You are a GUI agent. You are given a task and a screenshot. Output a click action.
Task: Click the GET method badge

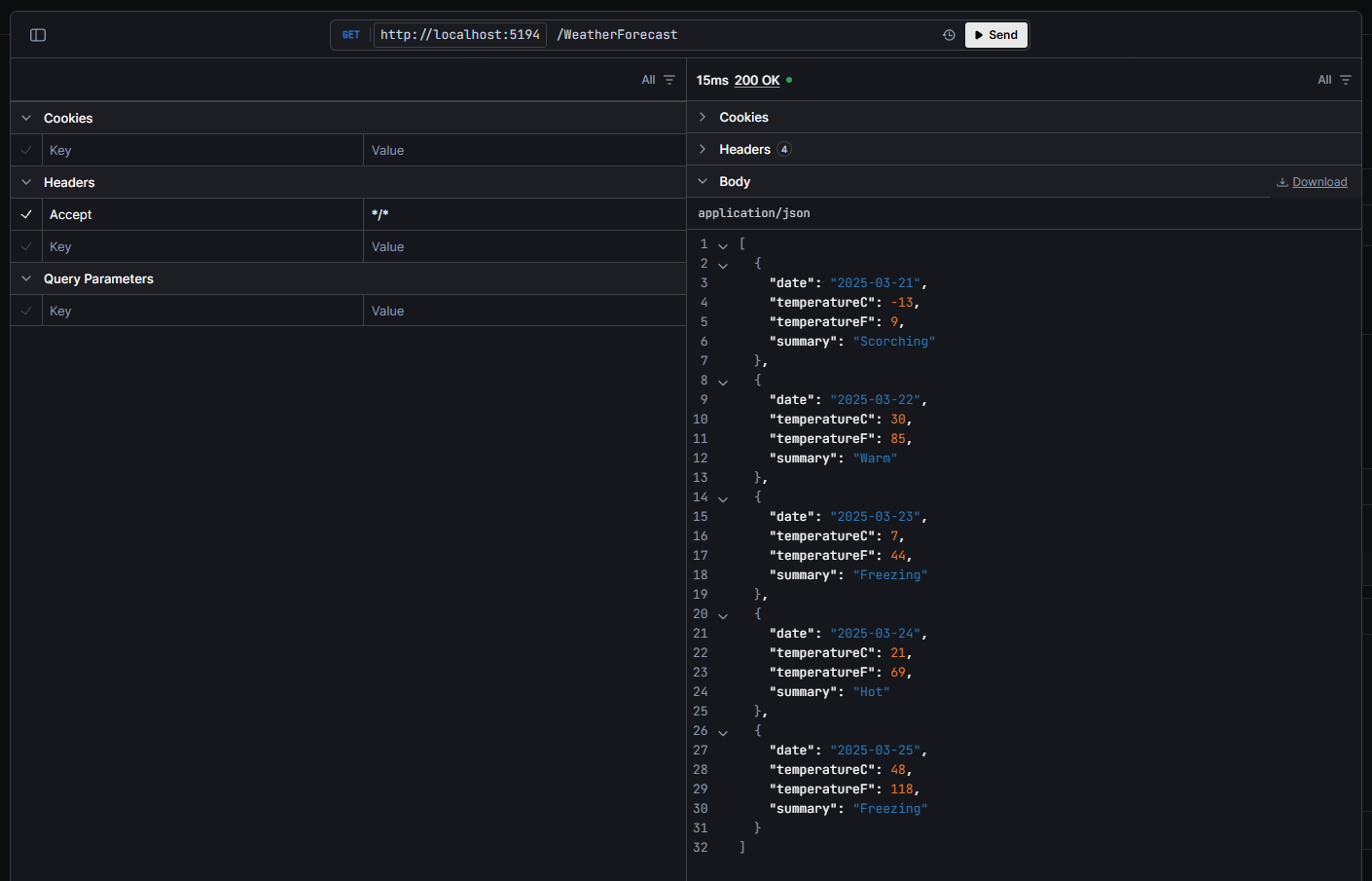coord(350,34)
